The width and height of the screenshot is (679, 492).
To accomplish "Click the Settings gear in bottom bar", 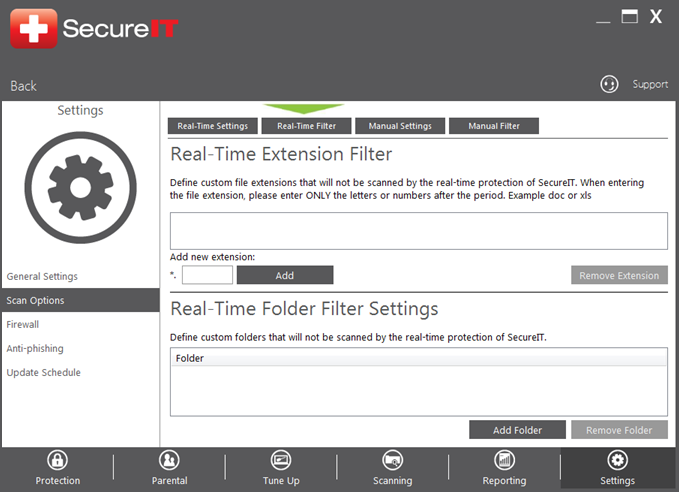I will pos(617,460).
